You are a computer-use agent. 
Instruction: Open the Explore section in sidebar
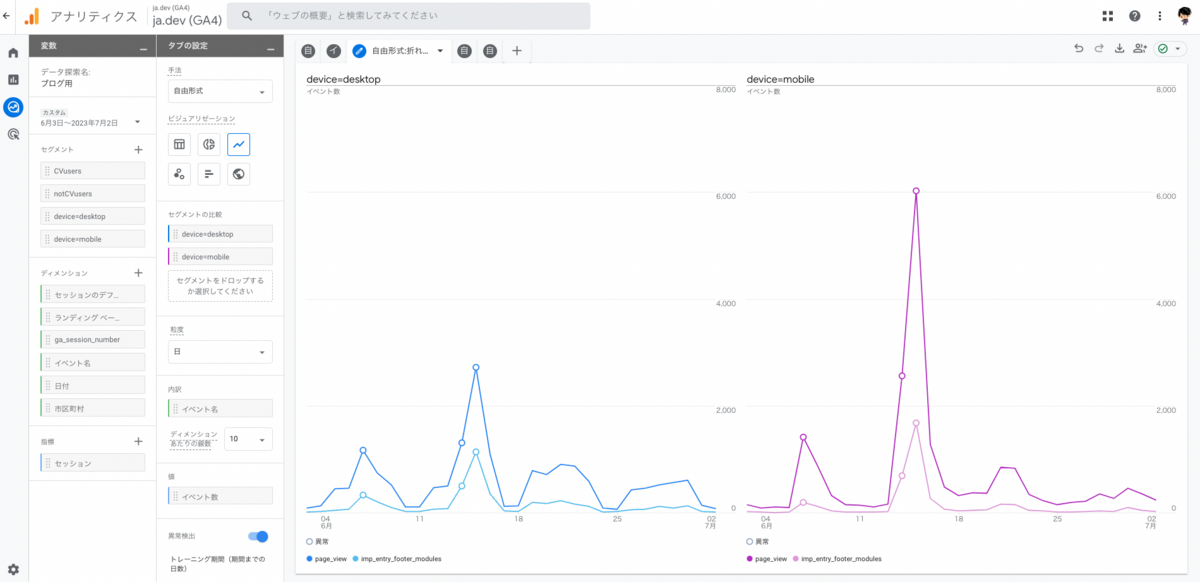tap(13, 106)
